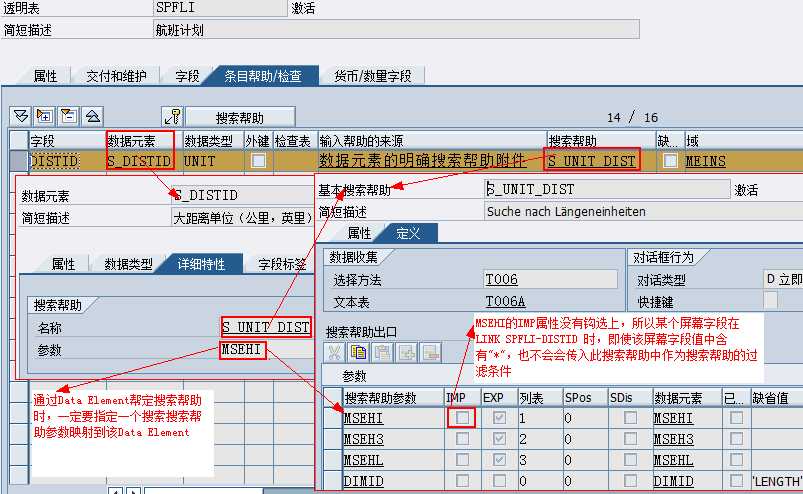Click the upward double-triangle icon in the field toolbar
The width and height of the screenshot is (803, 494).
click(x=92, y=116)
